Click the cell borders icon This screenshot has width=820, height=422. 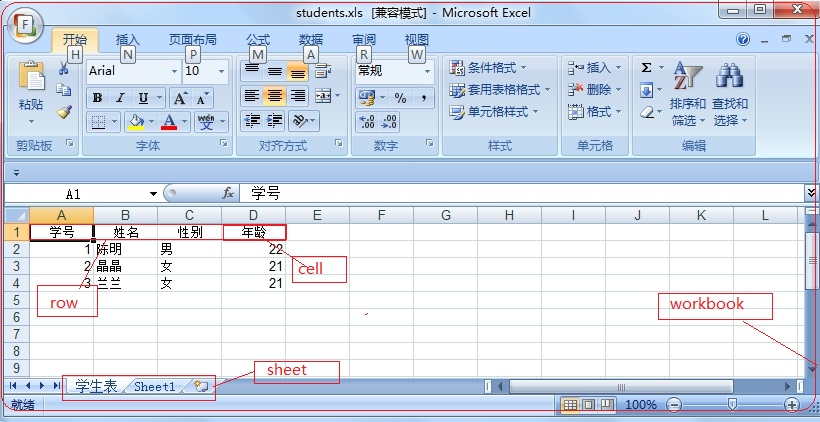[x=98, y=122]
